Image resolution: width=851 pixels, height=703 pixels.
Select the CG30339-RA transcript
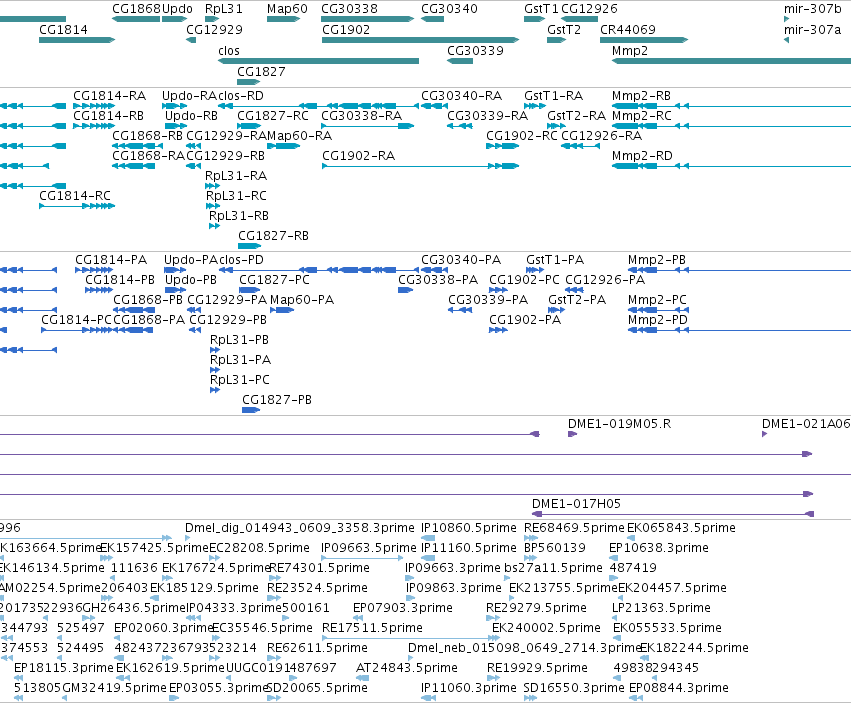(460, 126)
